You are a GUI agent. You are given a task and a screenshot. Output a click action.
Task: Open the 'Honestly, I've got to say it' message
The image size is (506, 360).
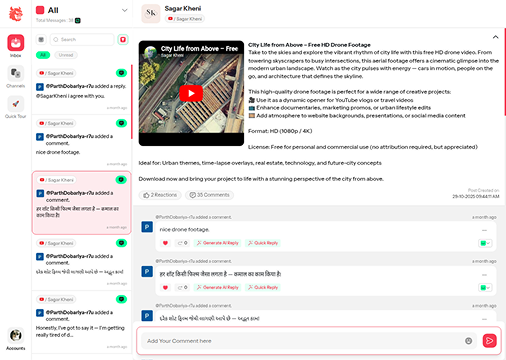[x=81, y=321]
